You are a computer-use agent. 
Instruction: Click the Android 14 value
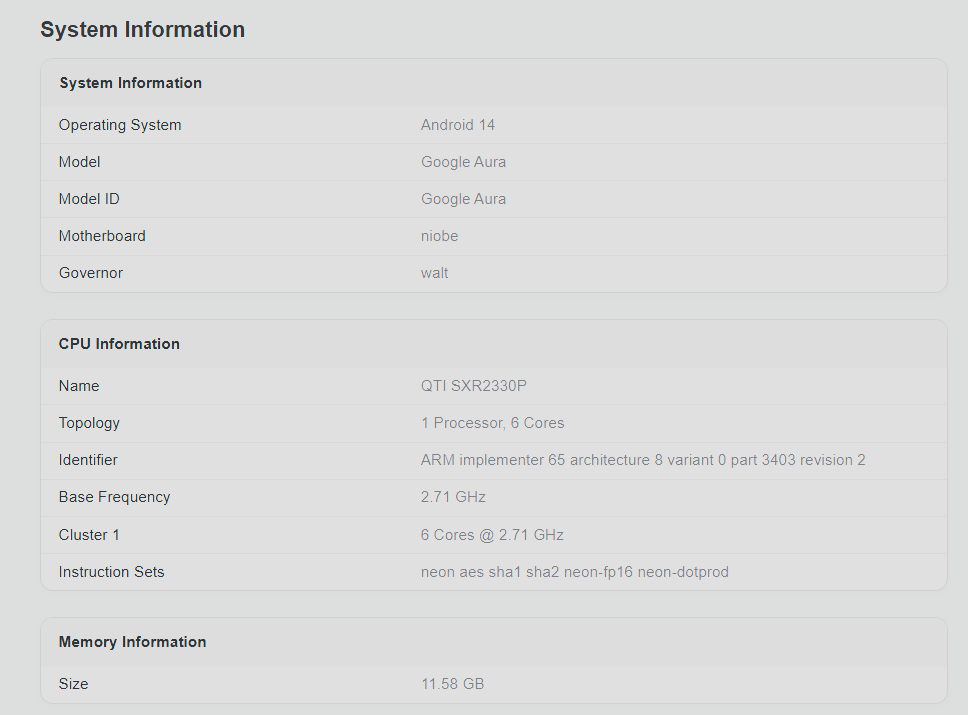(457, 125)
